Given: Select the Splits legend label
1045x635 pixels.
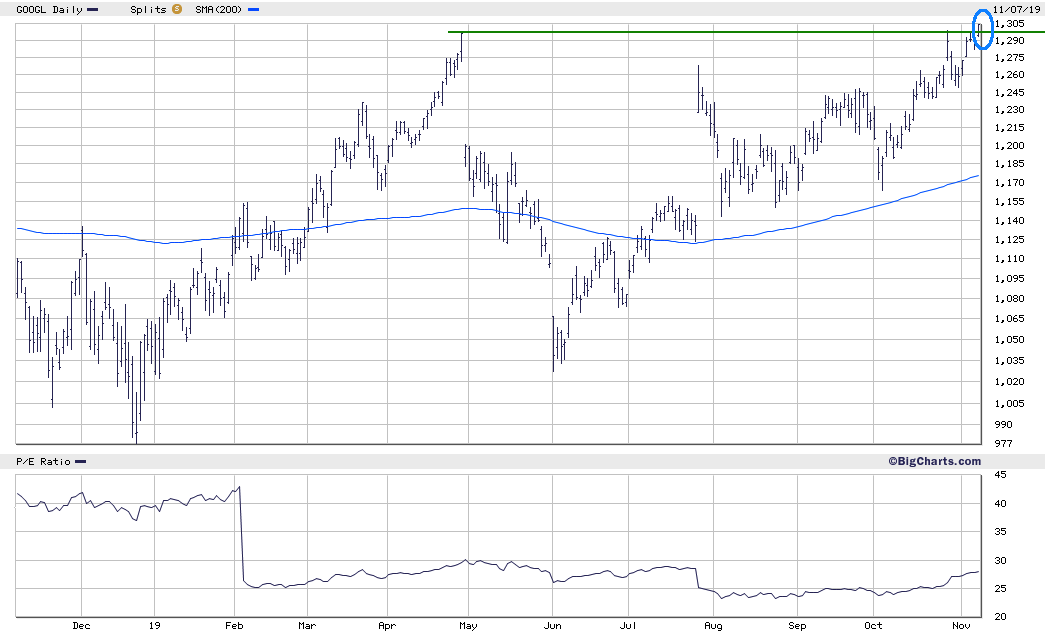Looking at the screenshot, I should click(x=148, y=10).
